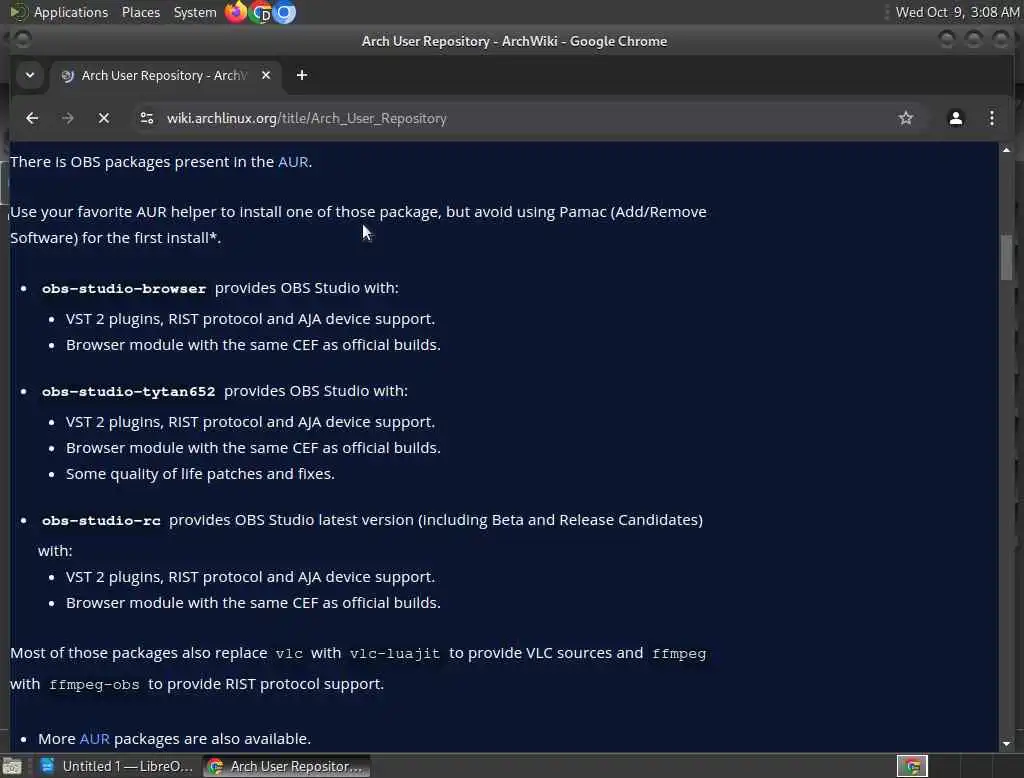The image size is (1024, 778).
Task: Click the forward navigation arrow
Action: 68,118
